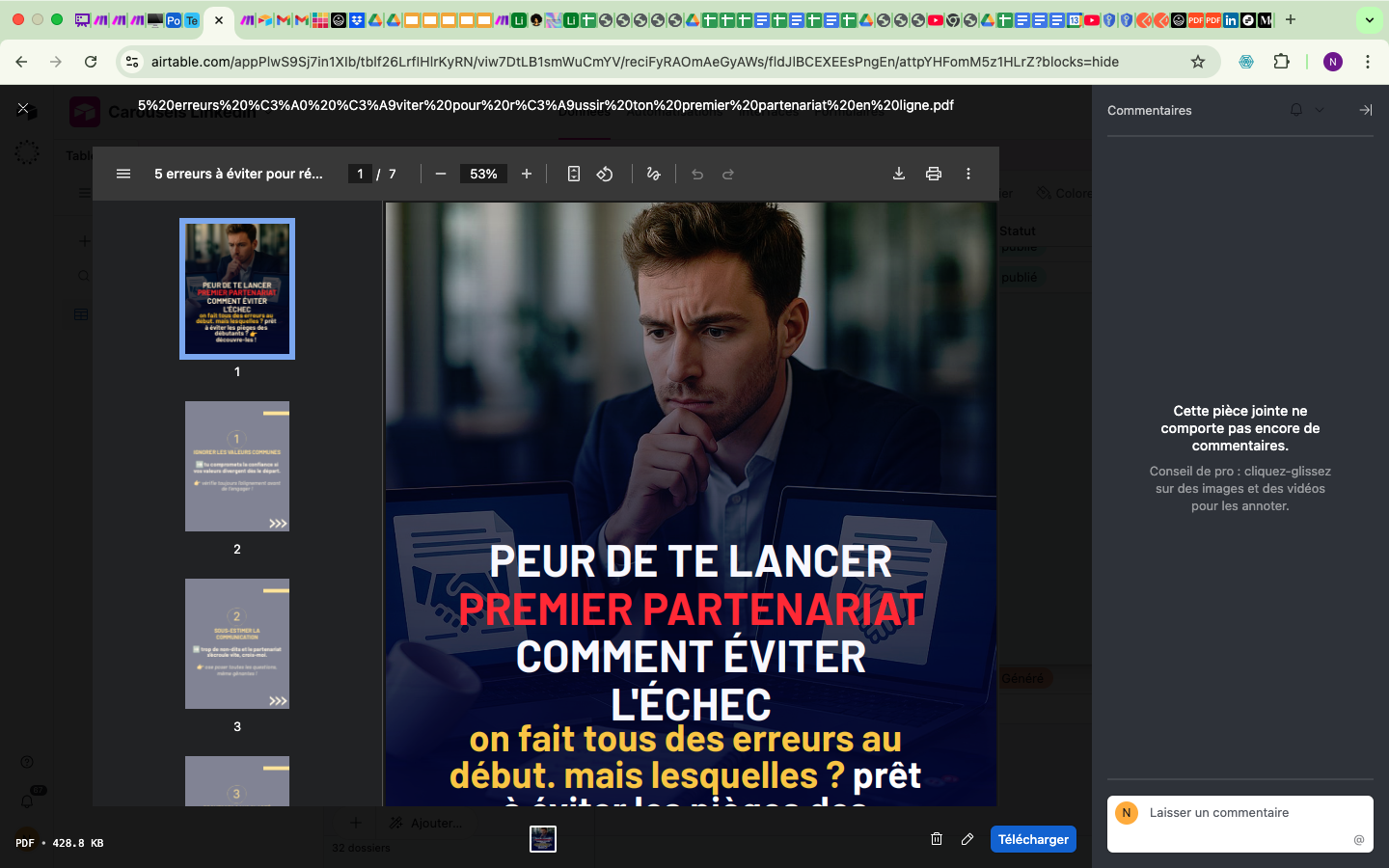Rename attachment with the pencil icon
Image resolution: width=1389 pixels, height=868 pixels.
tap(967, 839)
